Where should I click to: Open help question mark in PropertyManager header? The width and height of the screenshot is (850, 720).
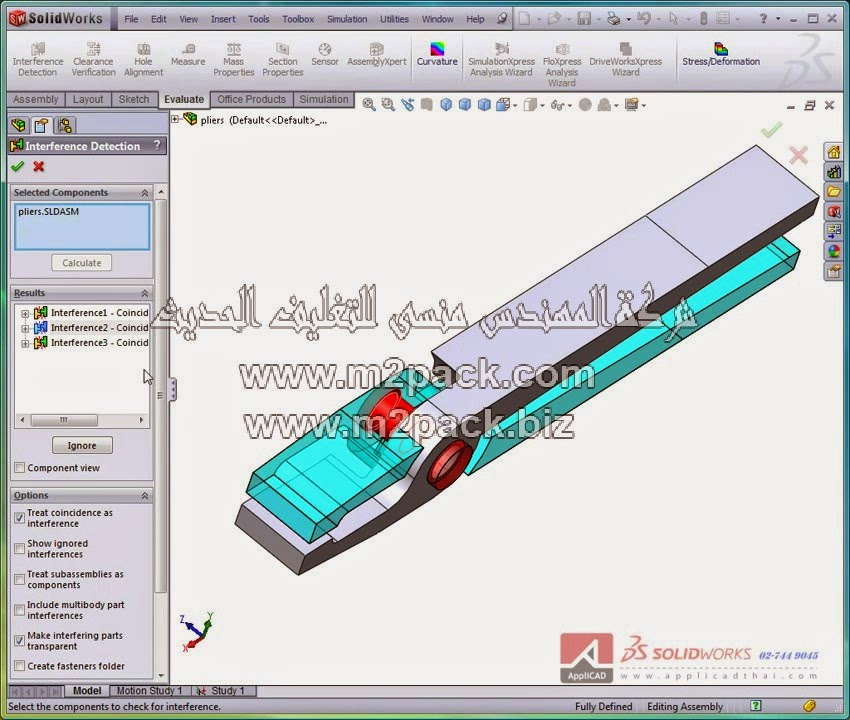click(157, 145)
